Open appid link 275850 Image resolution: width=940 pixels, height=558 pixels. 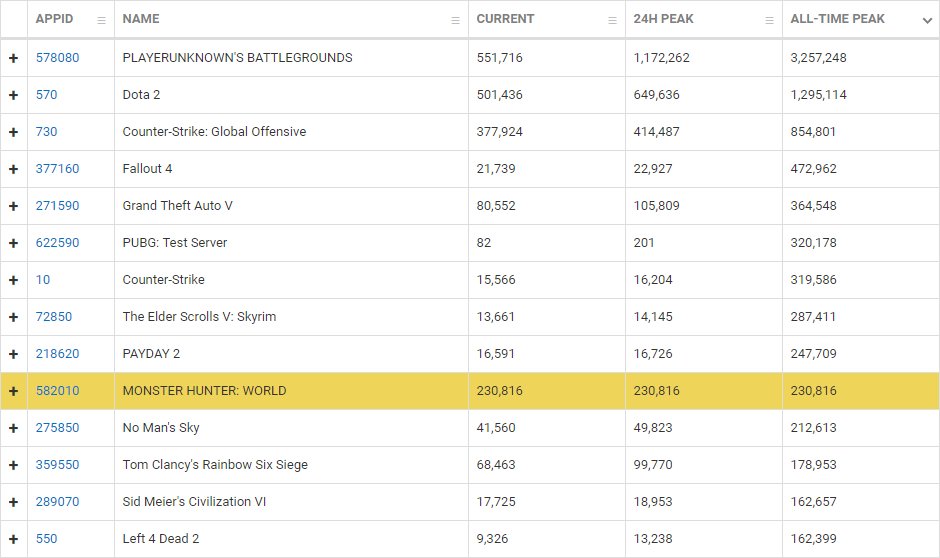(58, 428)
